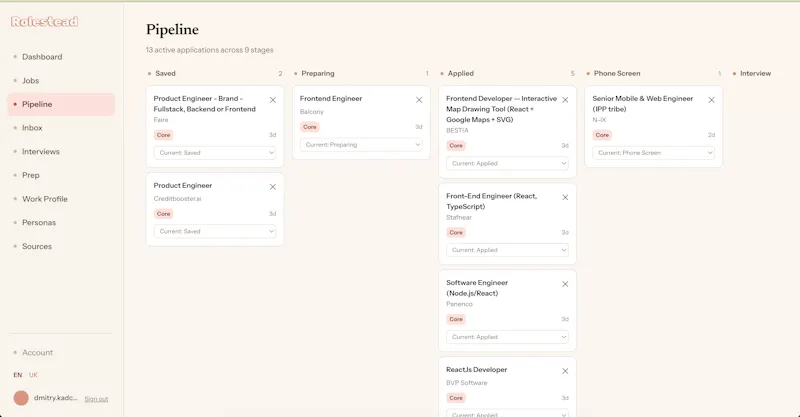
Task: Open Account settings
Action: [61, 353]
